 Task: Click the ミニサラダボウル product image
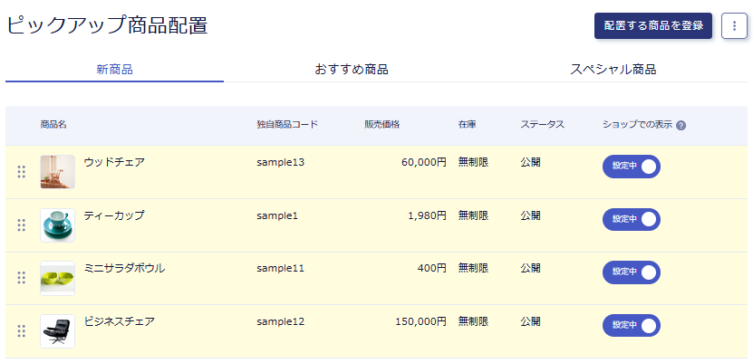click(x=58, y=278)
